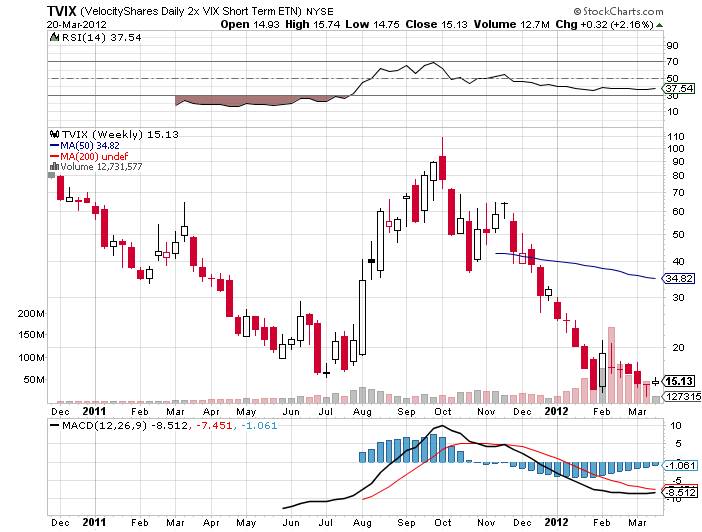Click the VelocityShares Daily 2x VIX Short Term ETN name
The height and width of the screenshot is (532, 702).
193,11
